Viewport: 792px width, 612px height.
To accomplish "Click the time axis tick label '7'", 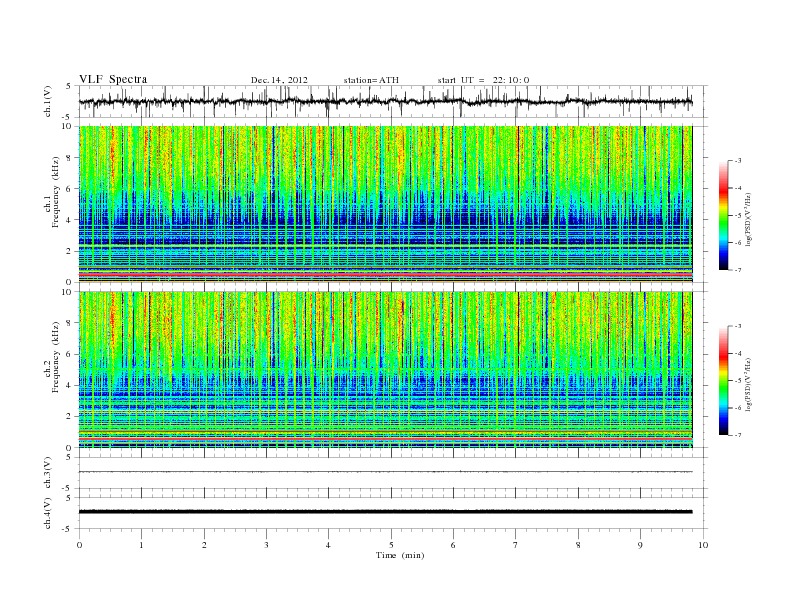I will (516, 545).
